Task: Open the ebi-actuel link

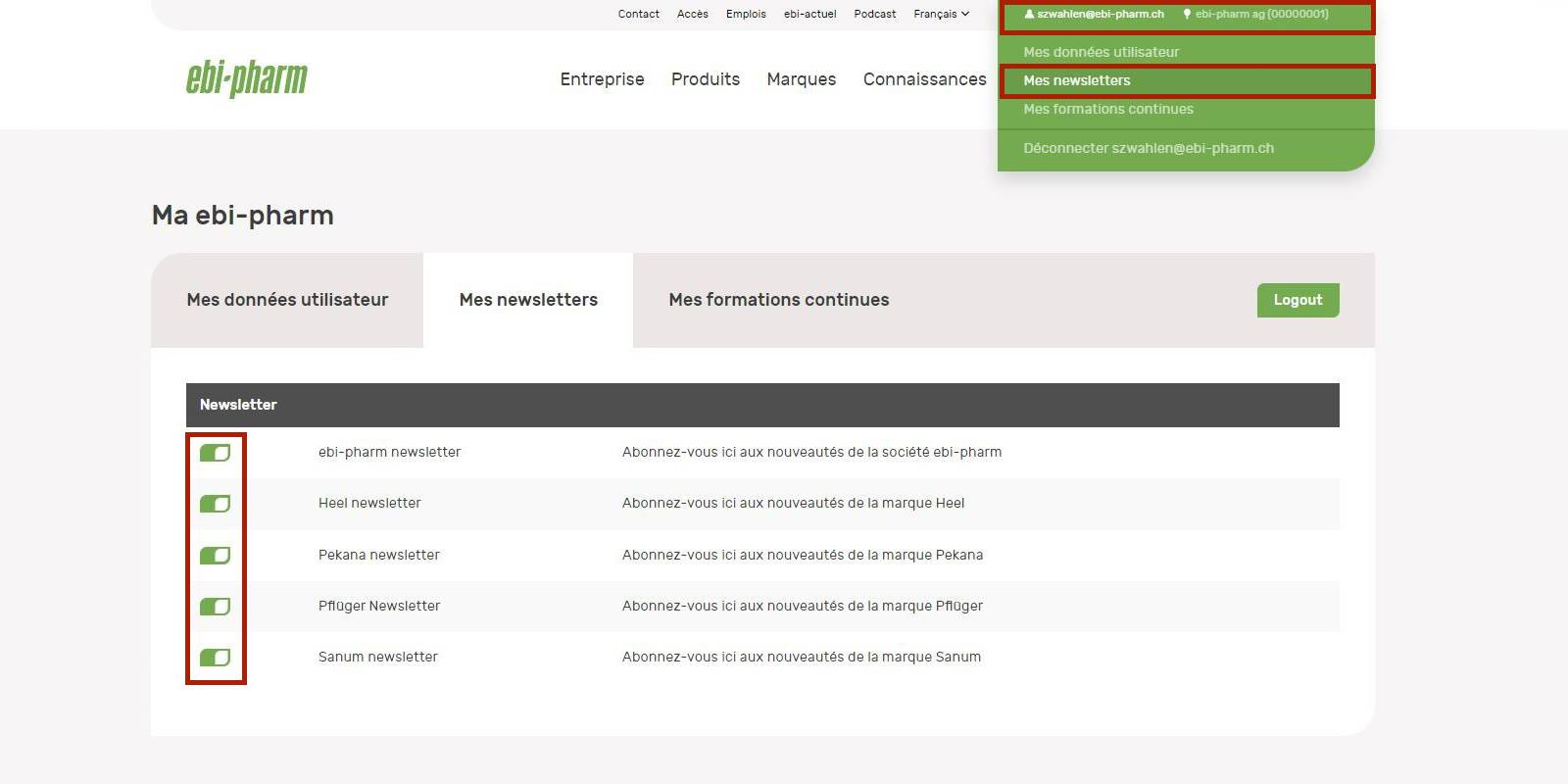Action: click(809, 14)
